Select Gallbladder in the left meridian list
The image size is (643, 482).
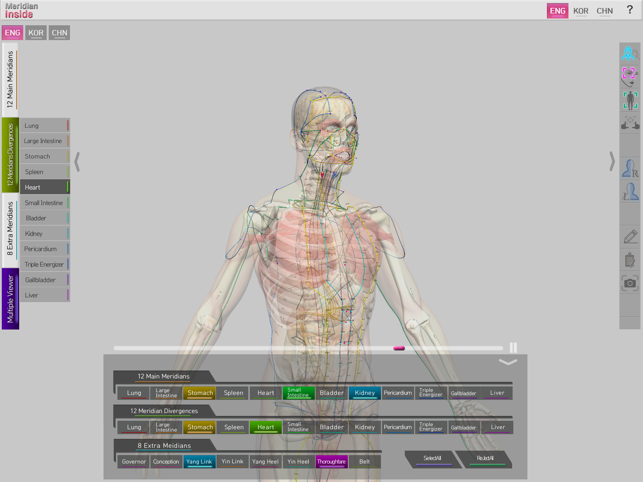(44, 280)
